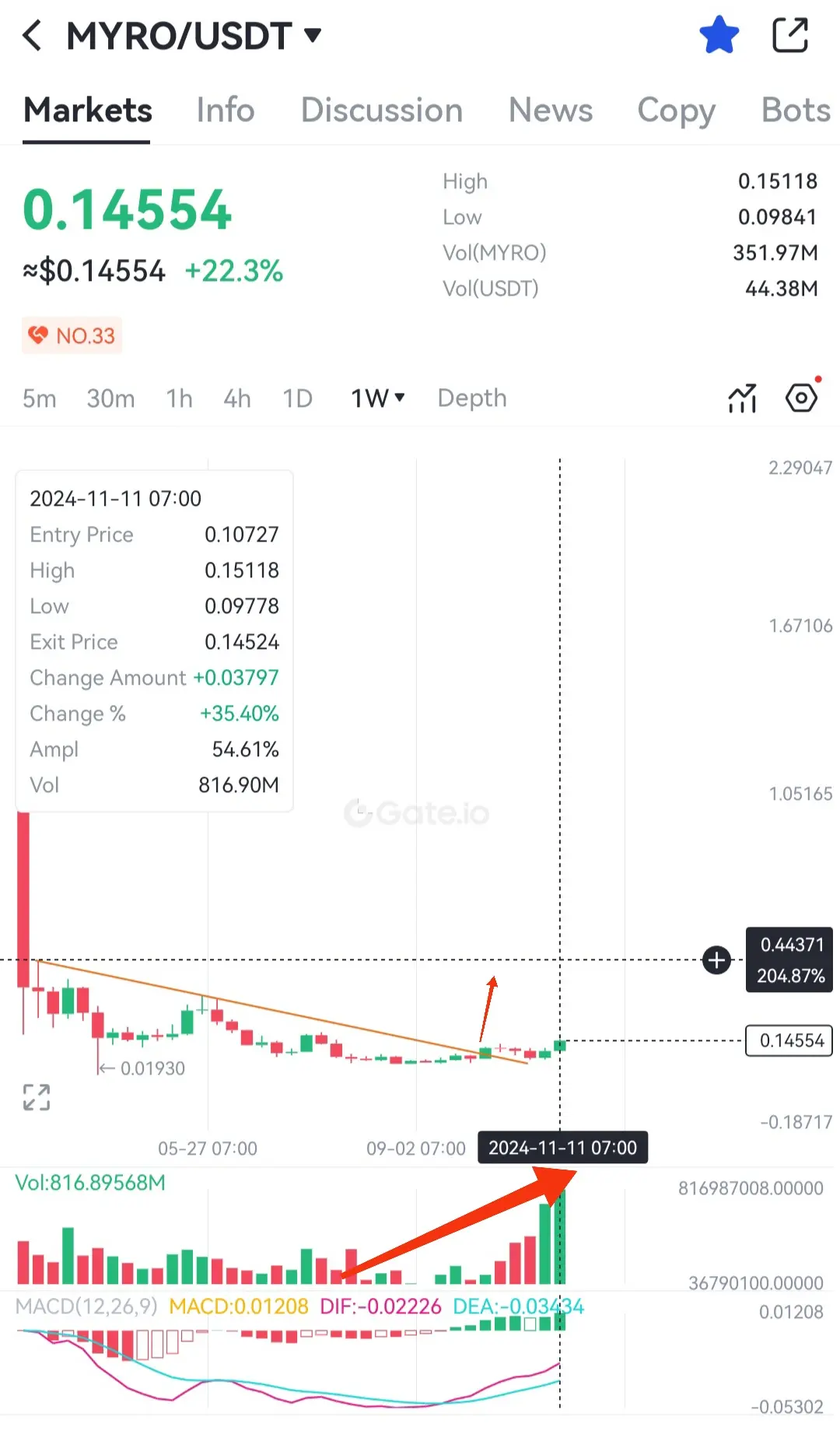Open the share icon

[x=790, y=35]
